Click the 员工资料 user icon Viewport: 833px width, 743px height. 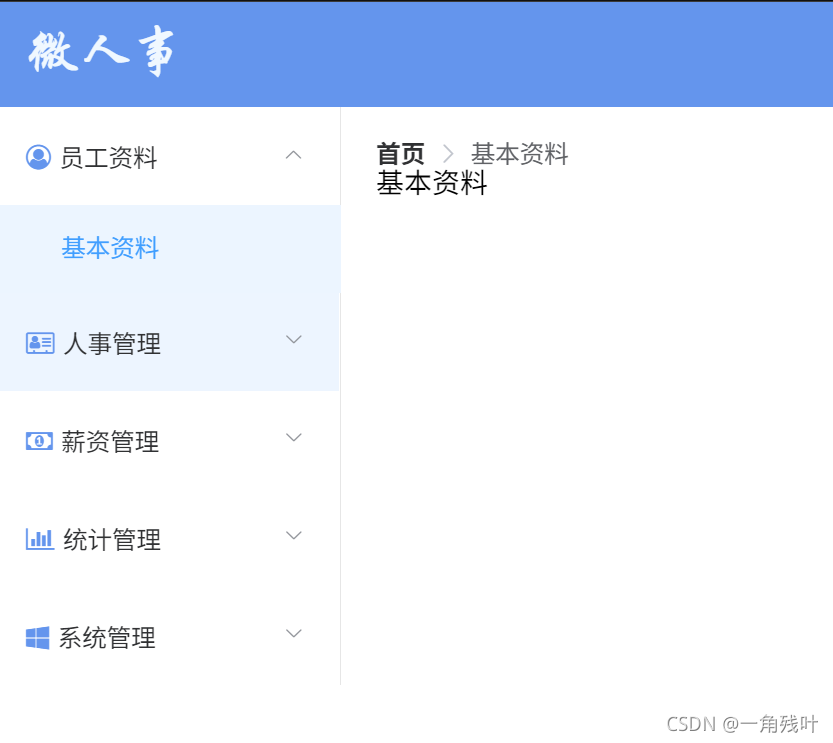pos(38,156)
